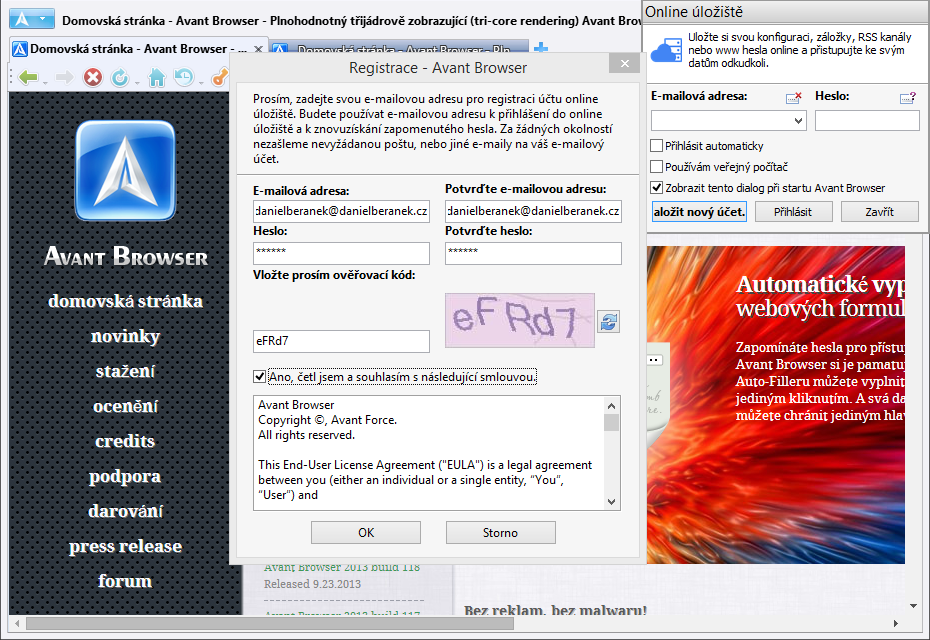Enable Přihlásit automaticky checkbox
This screenshot has height=640, width=930.
[657, 145]
